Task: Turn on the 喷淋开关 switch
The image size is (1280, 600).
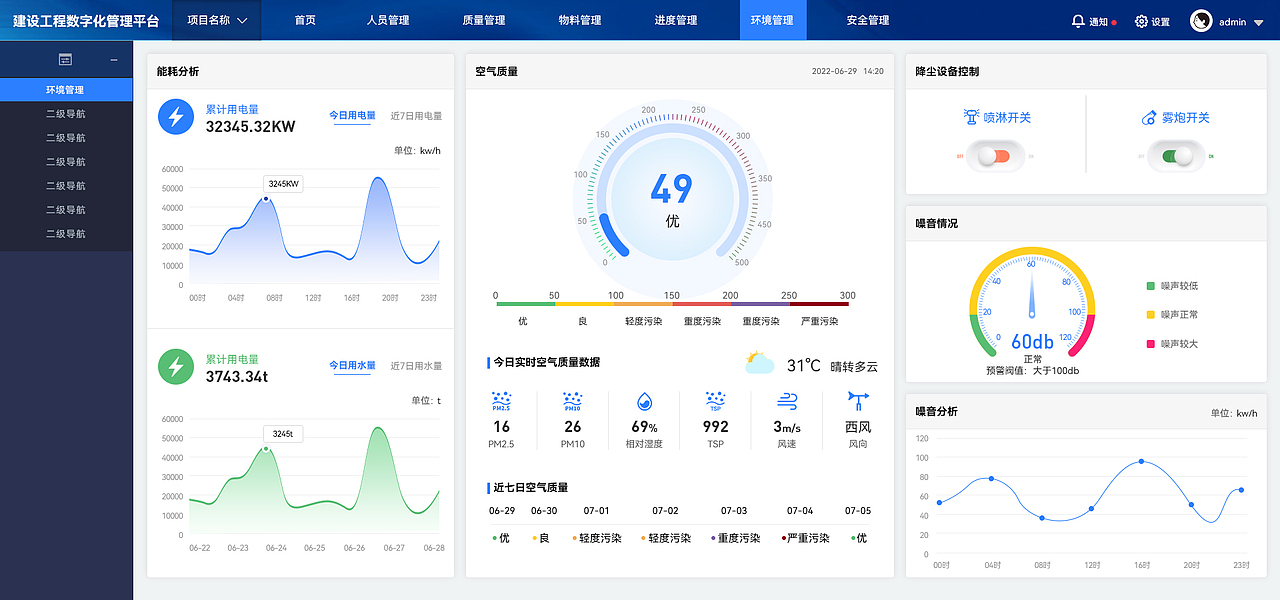Action: 993,157
